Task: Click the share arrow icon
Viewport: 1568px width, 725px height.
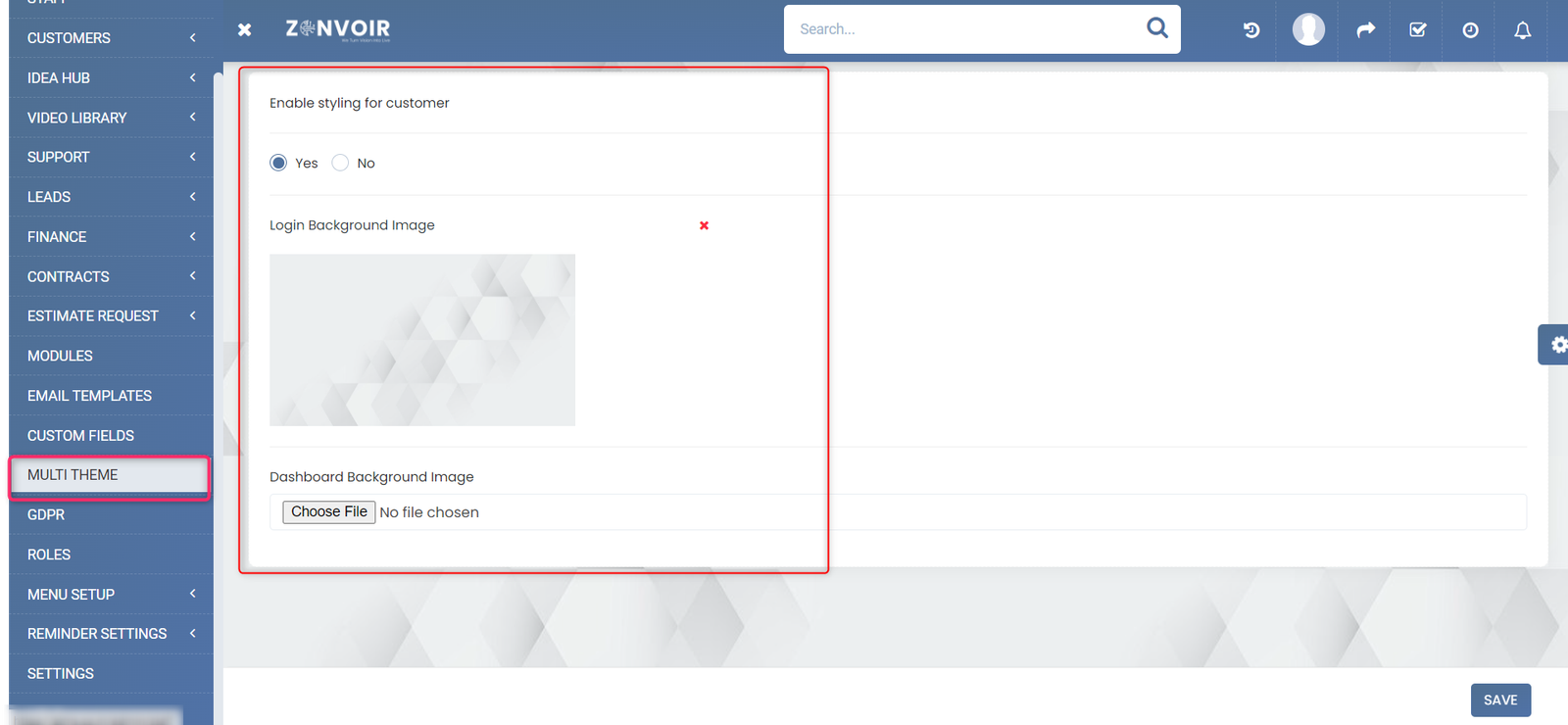Action: [1365, 30]
